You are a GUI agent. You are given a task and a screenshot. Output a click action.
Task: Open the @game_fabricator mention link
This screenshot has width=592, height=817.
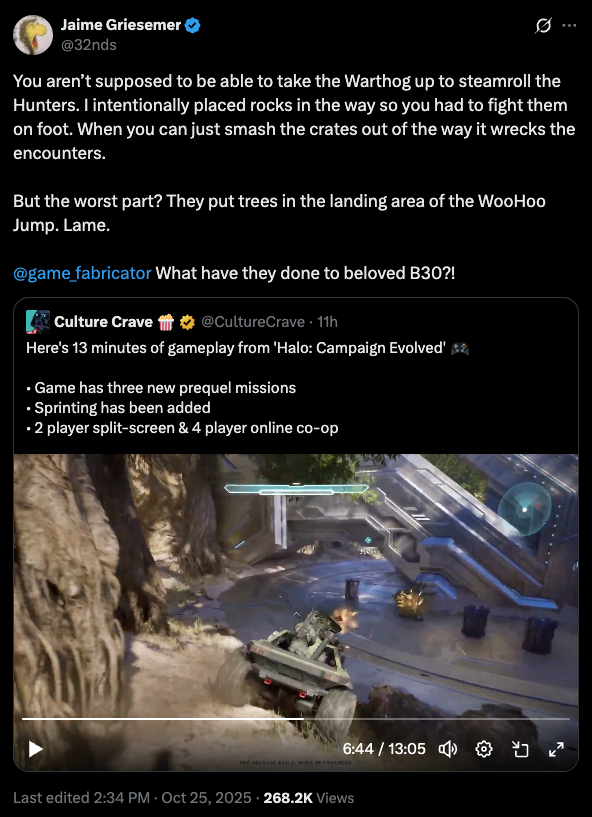pyautogui.click(x=82, y=273)
